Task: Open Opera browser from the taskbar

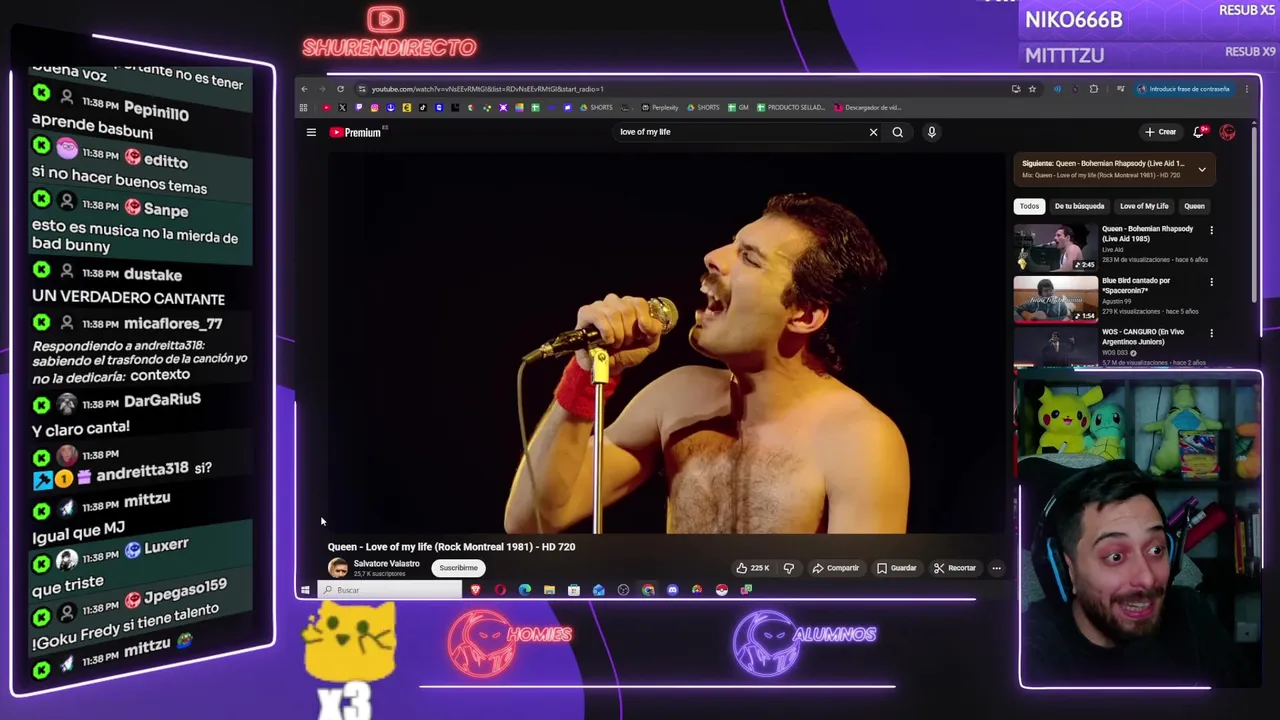Action: [x=500, y=590]
